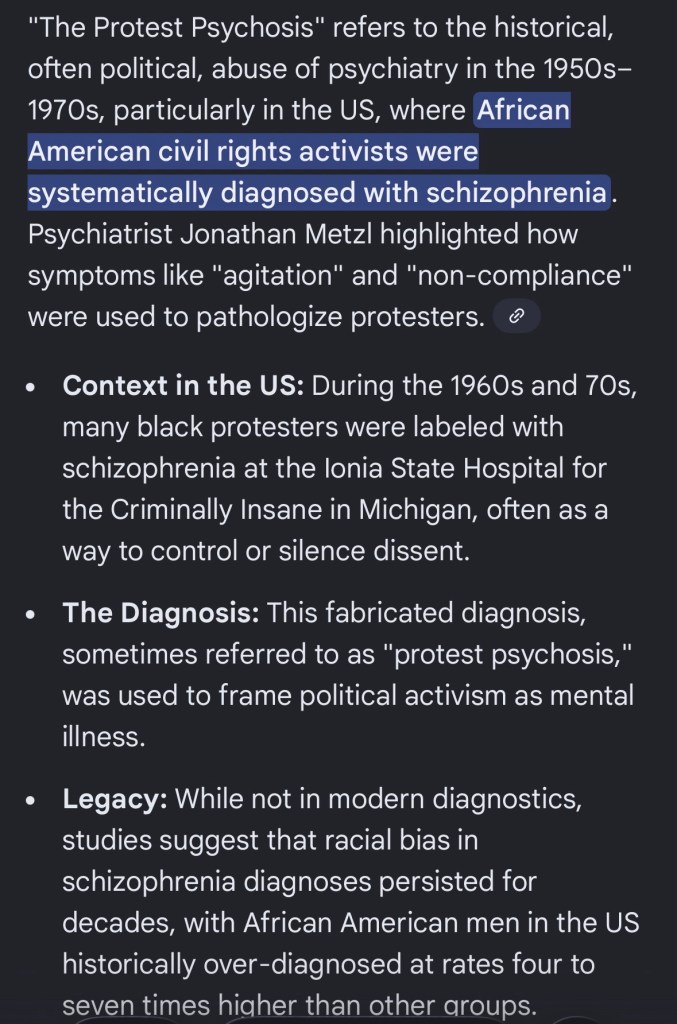Select the 'Legacy:' bold heading
Viewport: 677px width, 1024px height.
[115, 800]
